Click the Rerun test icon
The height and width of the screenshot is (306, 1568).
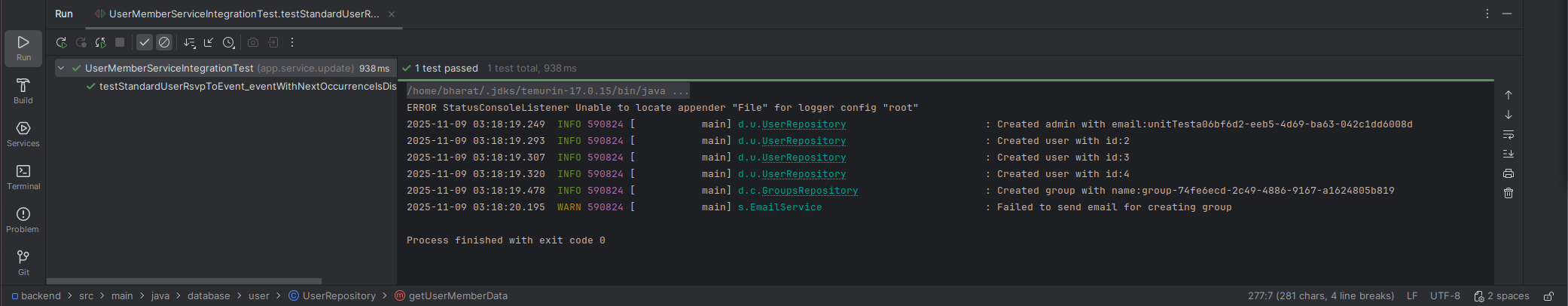click(x=62, y=43)
